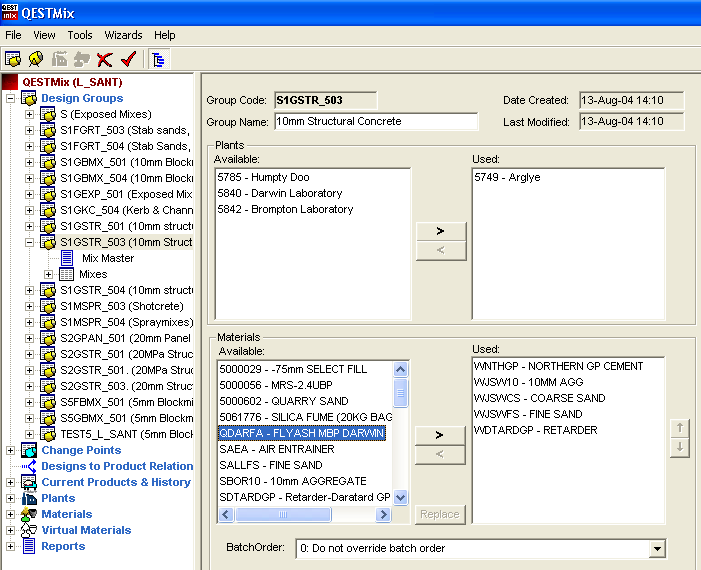Click the Reports document icon in the tree
Viewport: 701px width, 570px height.
[x=29, y=546]
